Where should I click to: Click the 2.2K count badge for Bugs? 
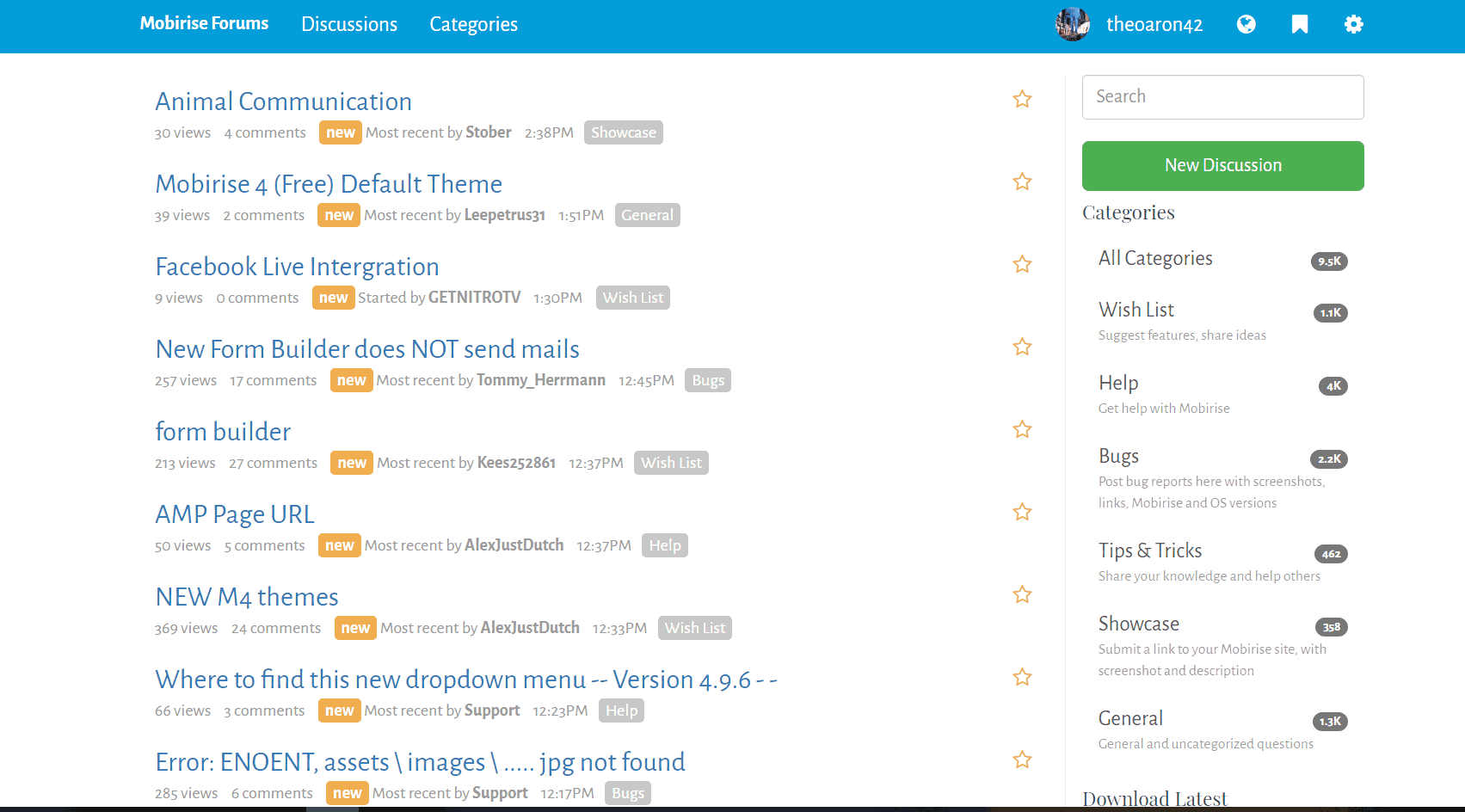click(1329, 459)
